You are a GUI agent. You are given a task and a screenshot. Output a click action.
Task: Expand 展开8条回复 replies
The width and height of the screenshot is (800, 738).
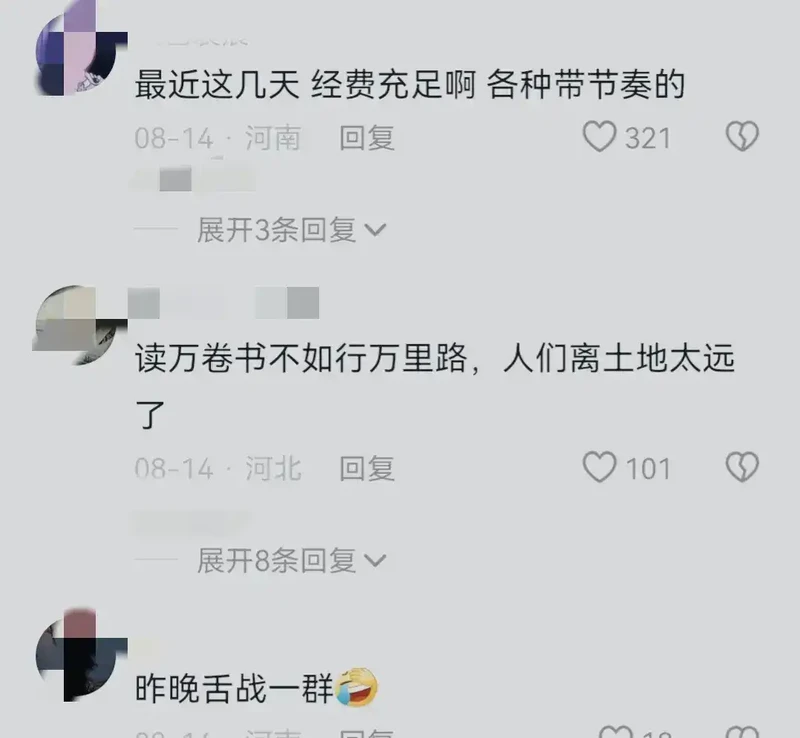[x=291, y=561]
